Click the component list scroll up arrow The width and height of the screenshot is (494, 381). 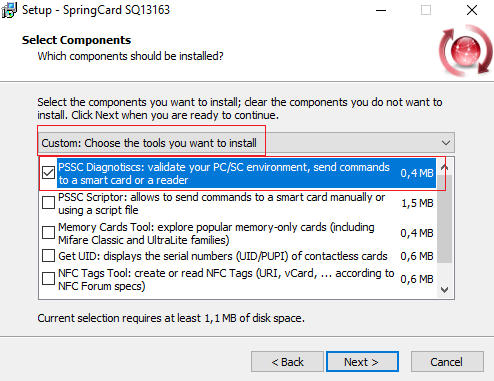[x=444, y=167]
